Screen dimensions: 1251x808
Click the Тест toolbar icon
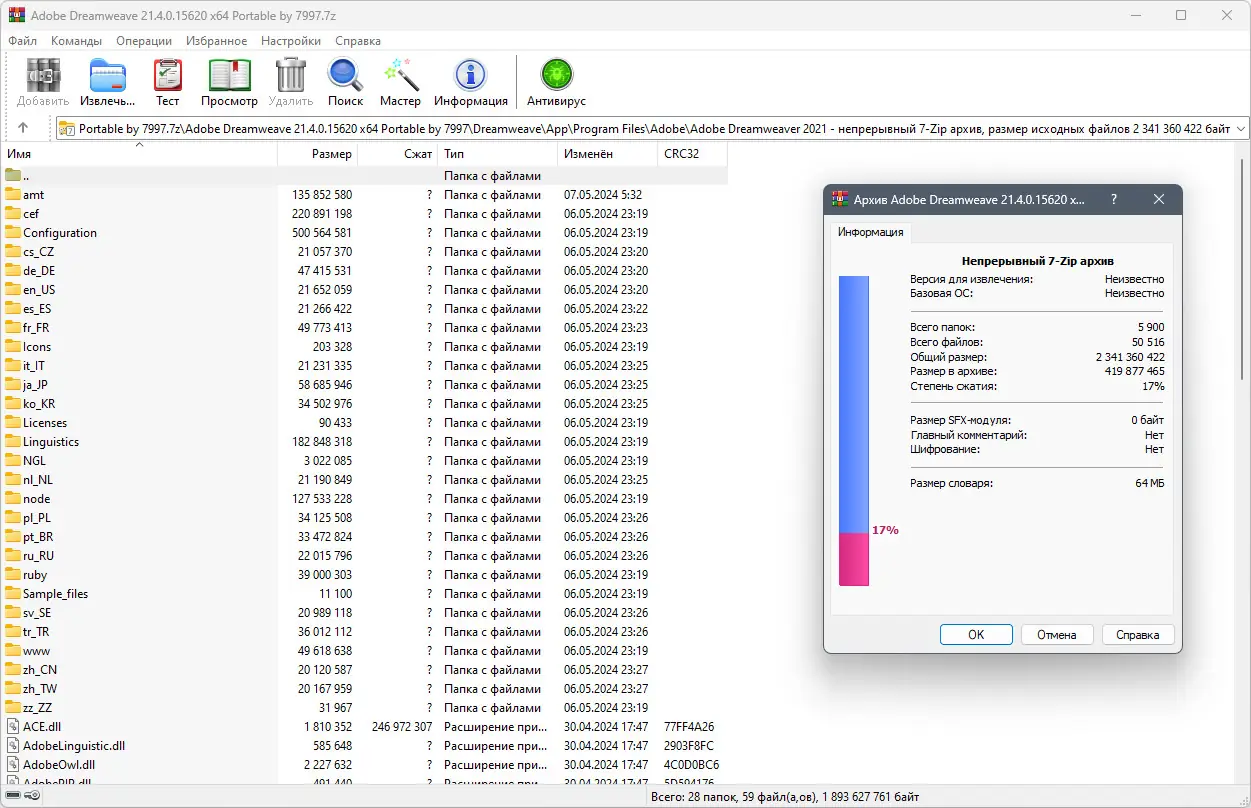coord(167,76)
